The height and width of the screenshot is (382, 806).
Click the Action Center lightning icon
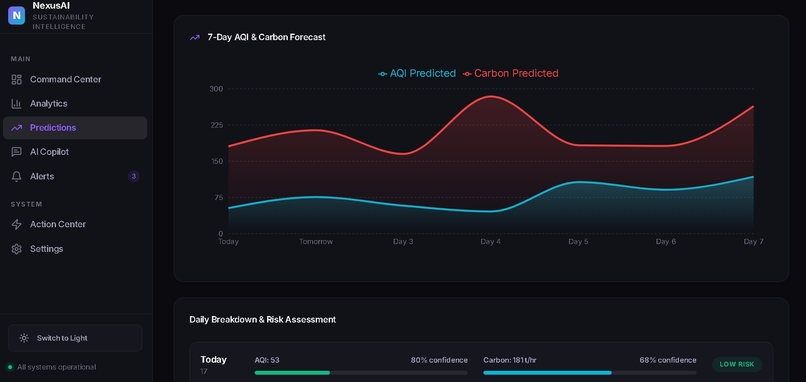(x=16, y=225)
